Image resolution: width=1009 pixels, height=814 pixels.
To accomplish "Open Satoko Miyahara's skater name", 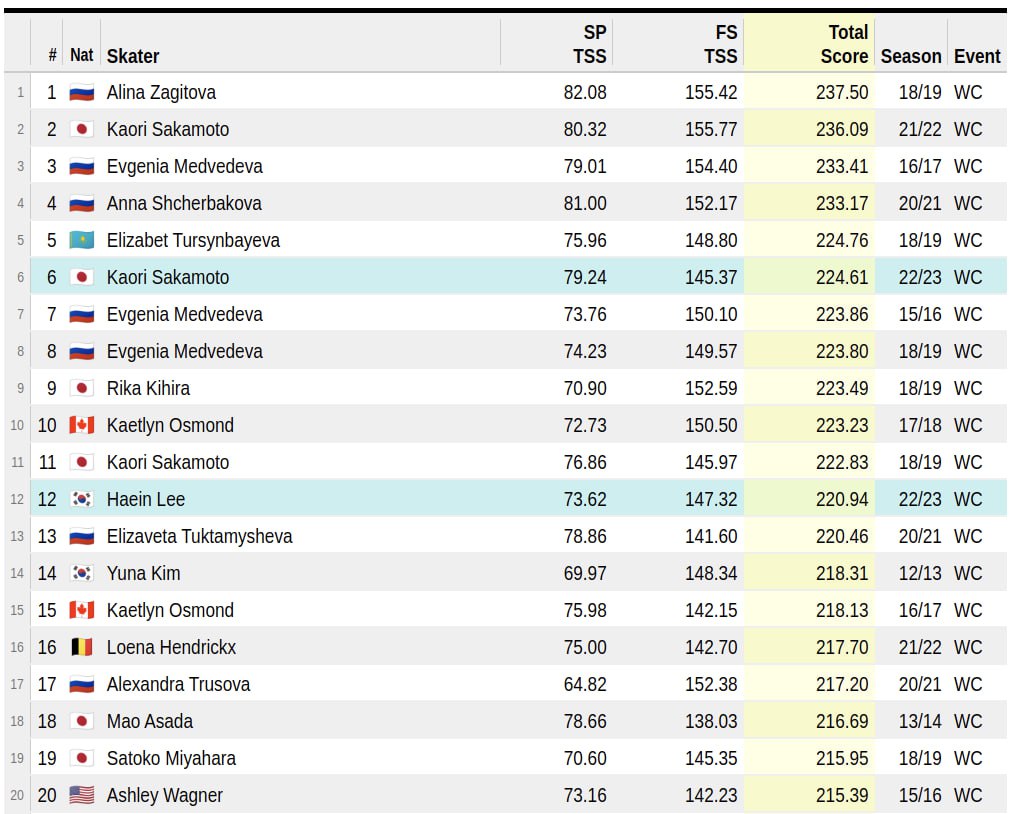I will (171, 758).
